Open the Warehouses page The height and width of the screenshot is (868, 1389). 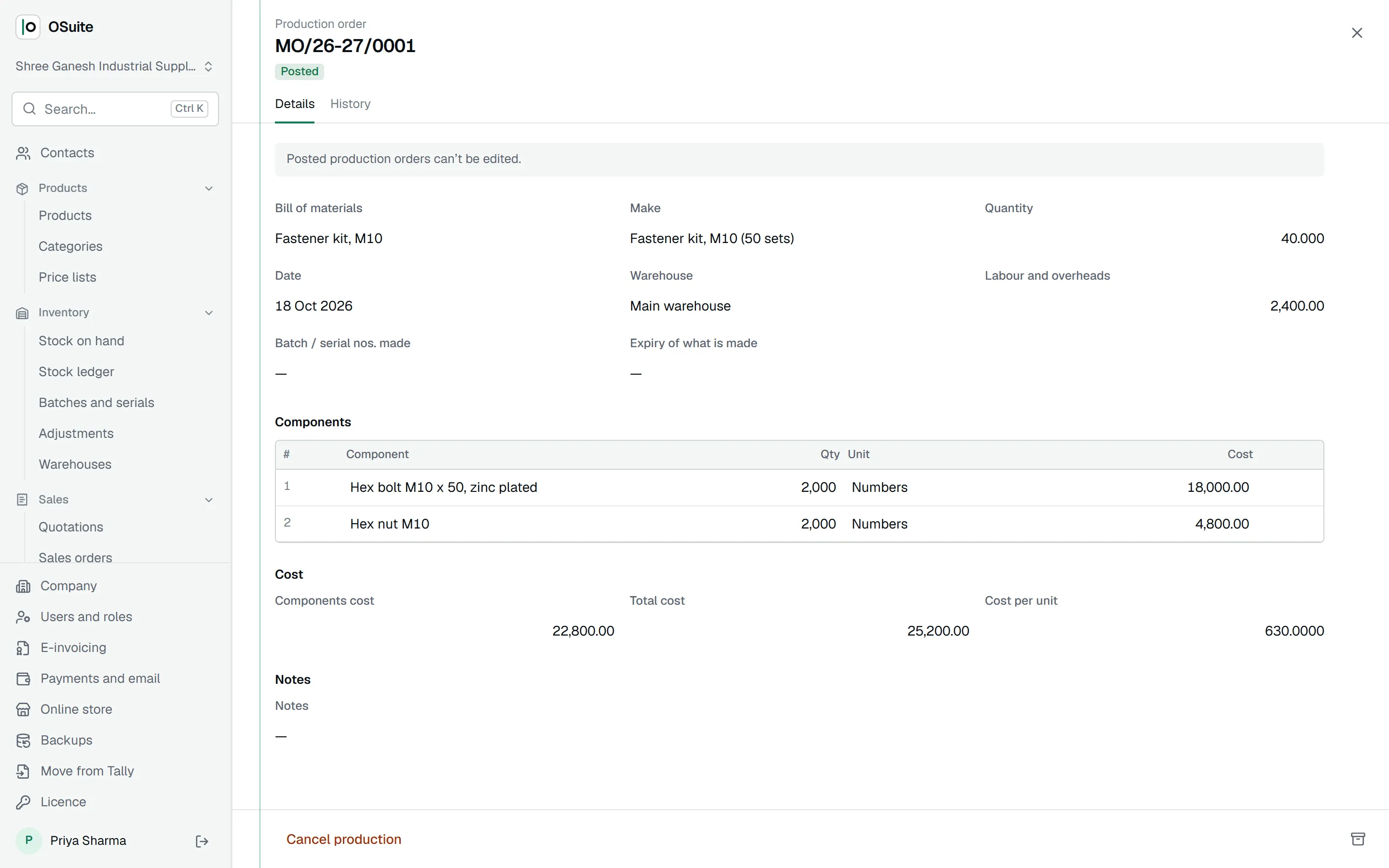[x=75, y=464]
